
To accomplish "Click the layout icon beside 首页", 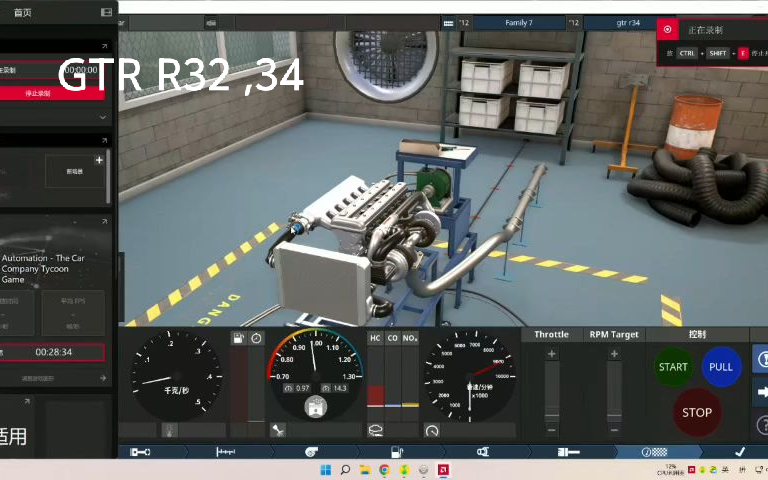I will pos(106,12).
